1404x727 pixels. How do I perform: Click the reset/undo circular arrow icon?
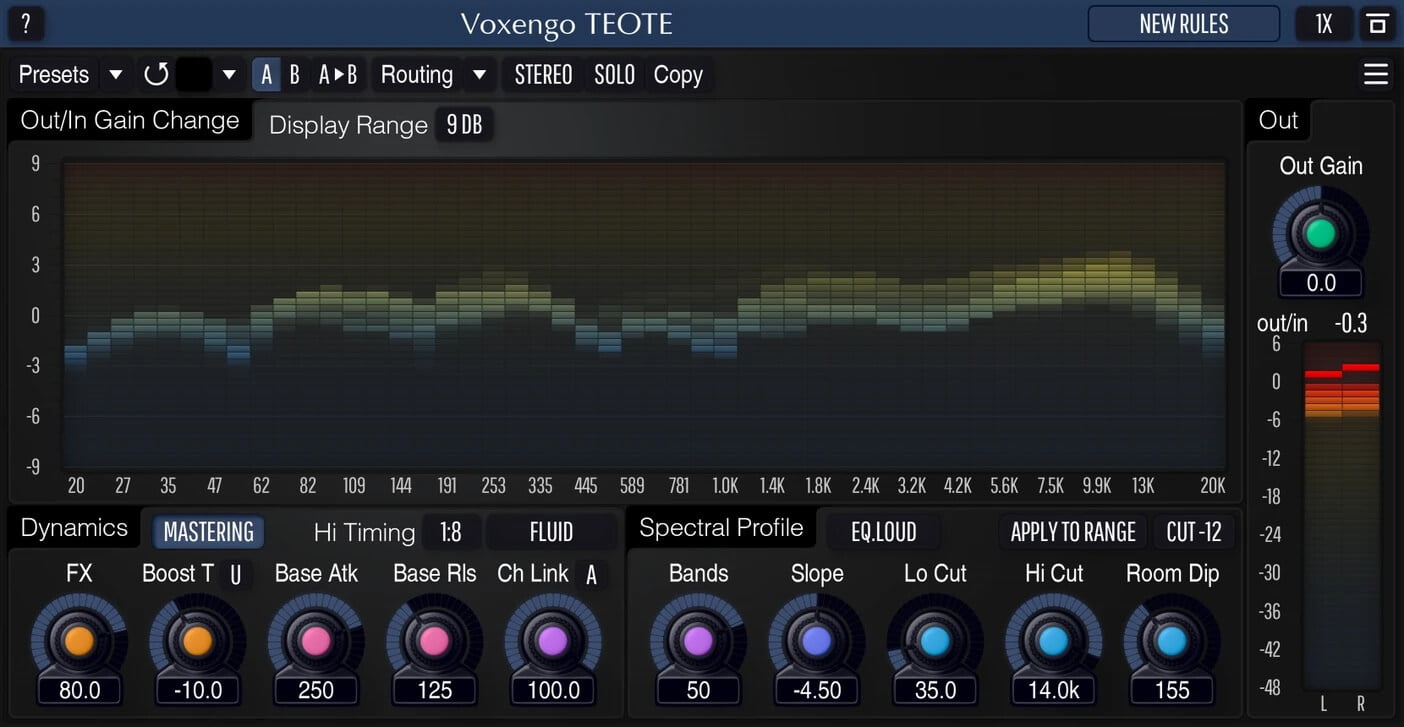(x=156, y=75)
